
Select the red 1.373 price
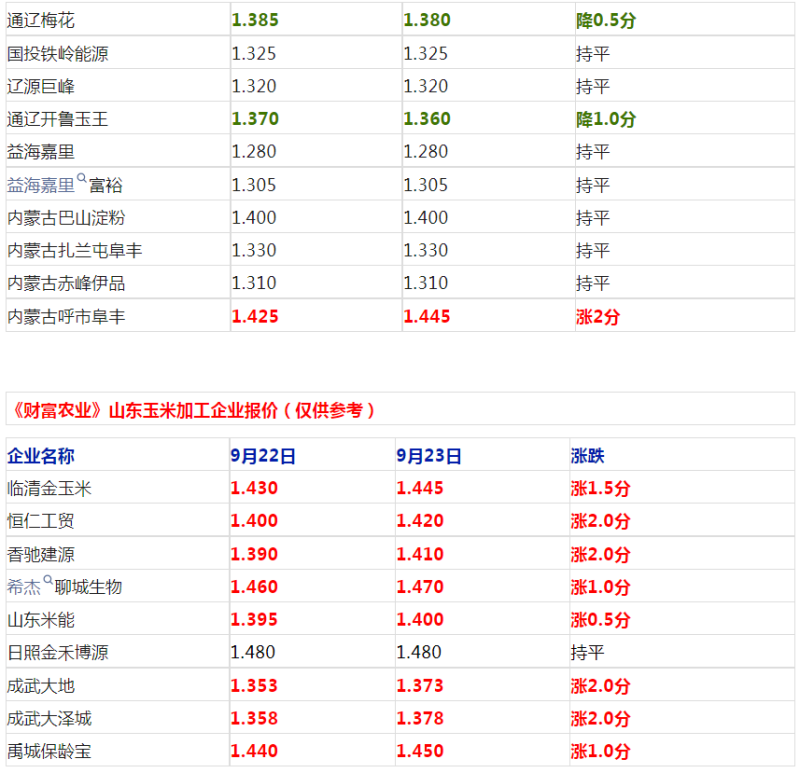420,686
